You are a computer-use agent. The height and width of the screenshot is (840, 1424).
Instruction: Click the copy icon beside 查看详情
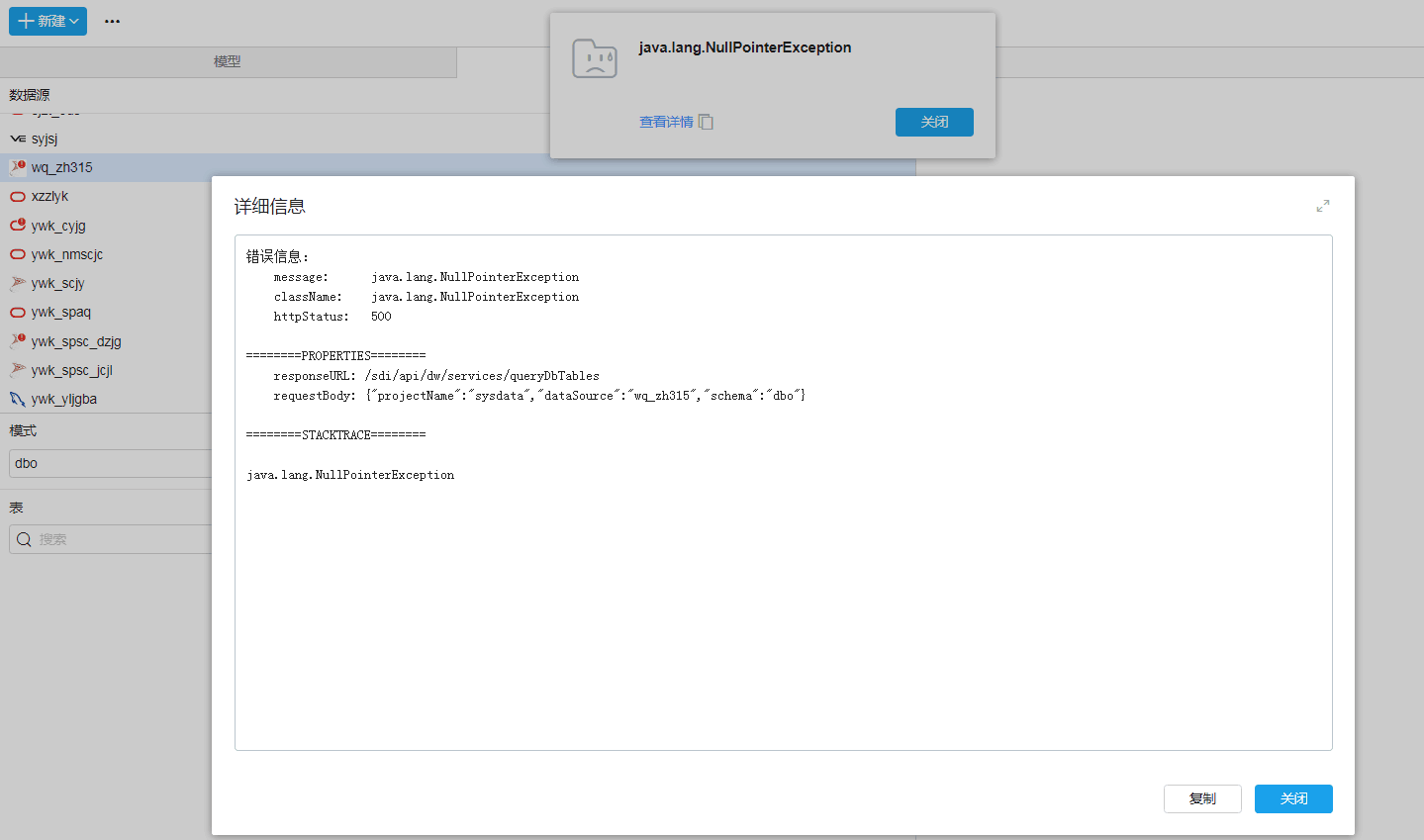(706, 122)
